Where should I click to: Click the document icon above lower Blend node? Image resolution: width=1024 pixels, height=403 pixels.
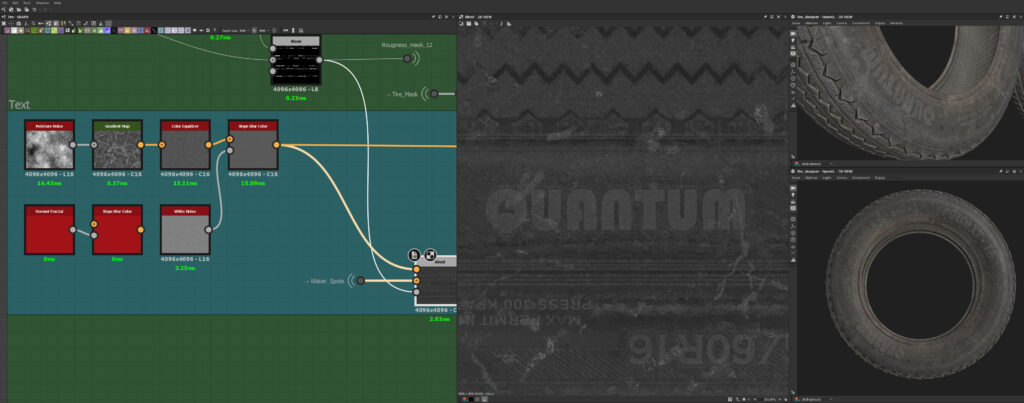pos(414,255)
